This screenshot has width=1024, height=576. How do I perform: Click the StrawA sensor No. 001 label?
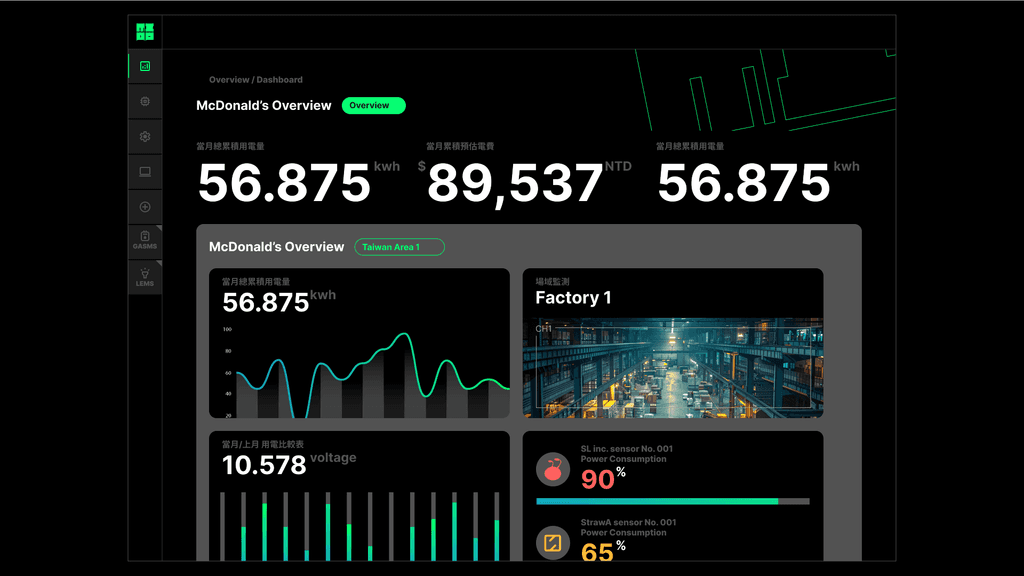(628, 522)
